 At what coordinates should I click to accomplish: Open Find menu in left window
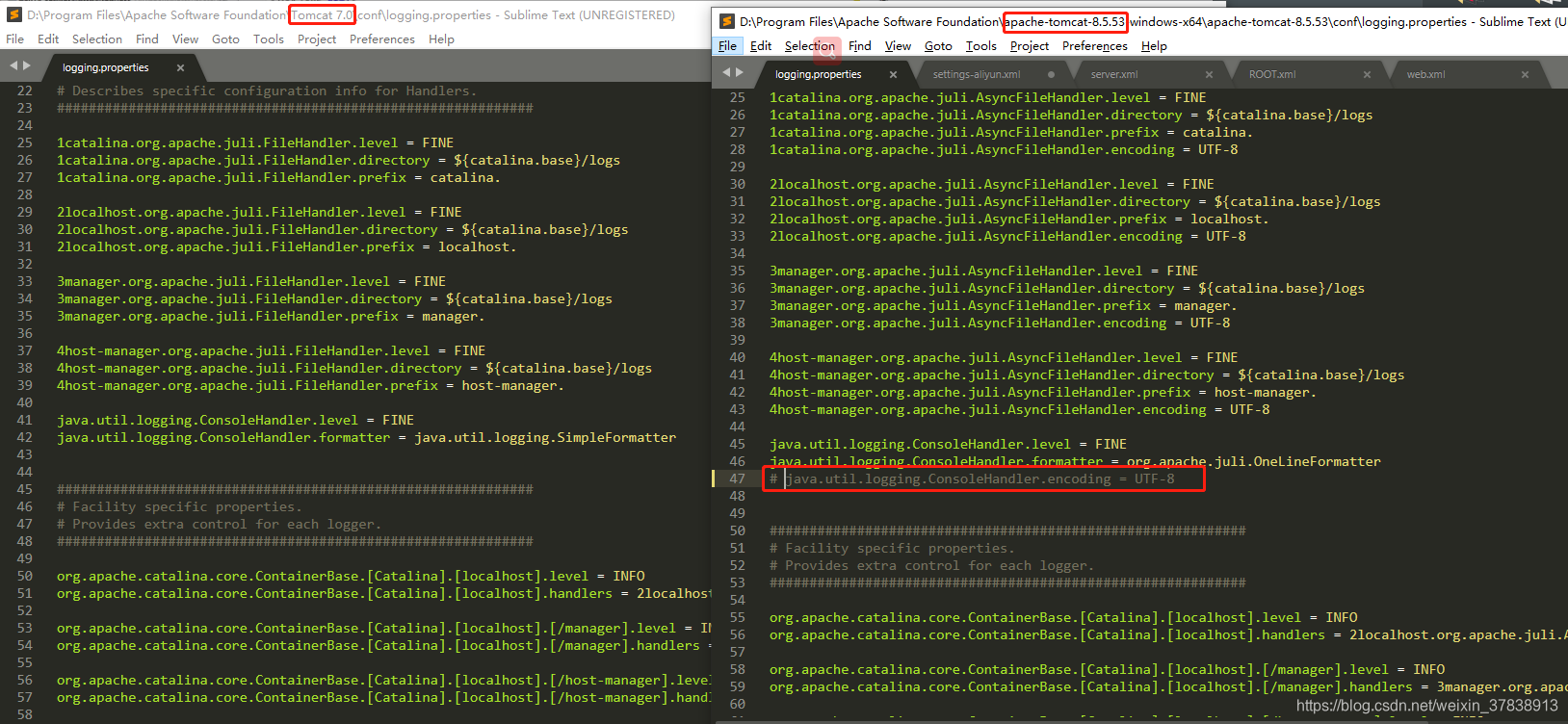pos(147,39)
